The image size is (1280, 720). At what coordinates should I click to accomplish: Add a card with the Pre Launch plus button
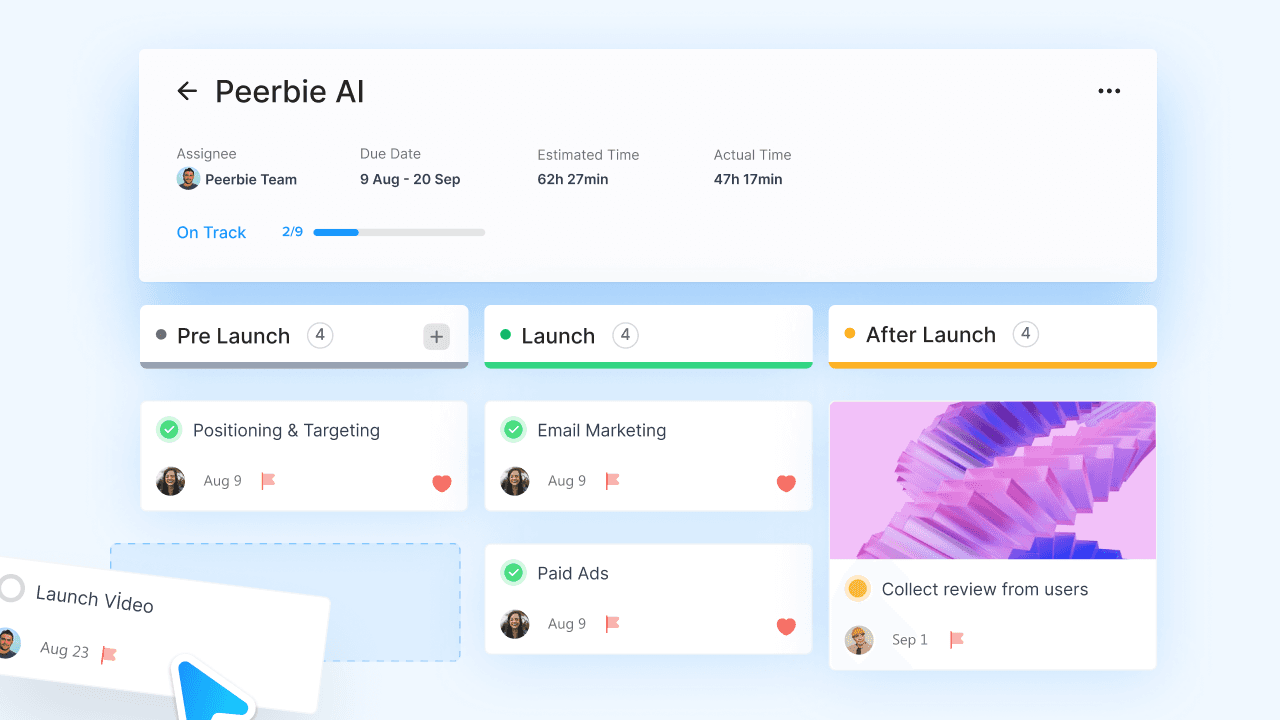pyautogui.click(x=436, y=337)
